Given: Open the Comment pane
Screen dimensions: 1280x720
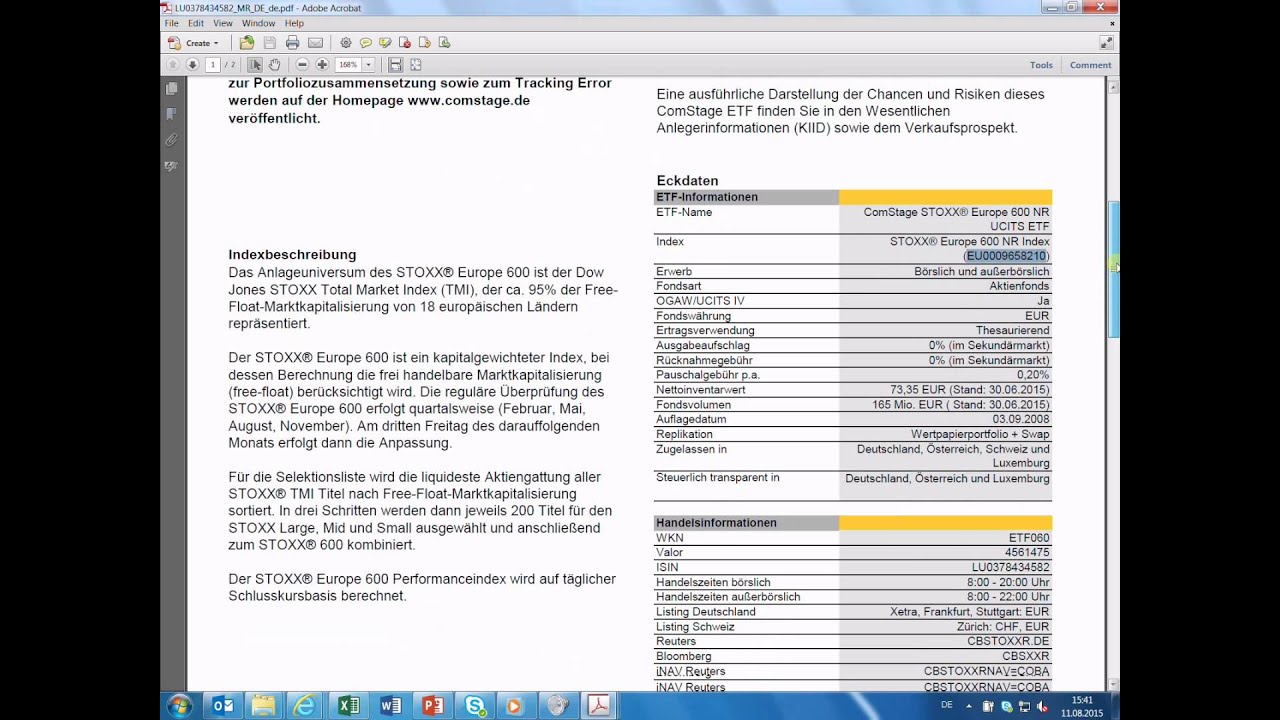Looking at the screenshot, I should point(1090,65).
